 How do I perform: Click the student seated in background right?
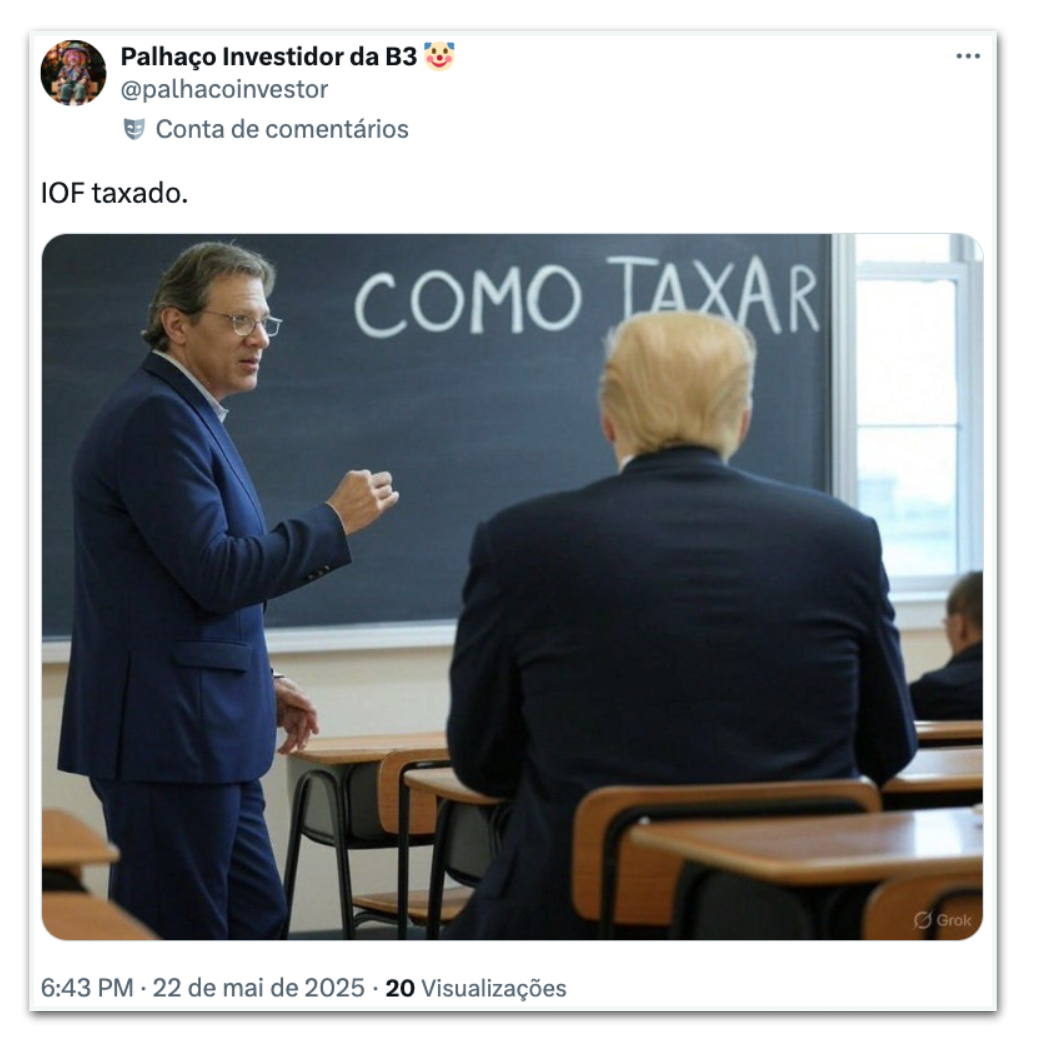[x=949, y=647]
